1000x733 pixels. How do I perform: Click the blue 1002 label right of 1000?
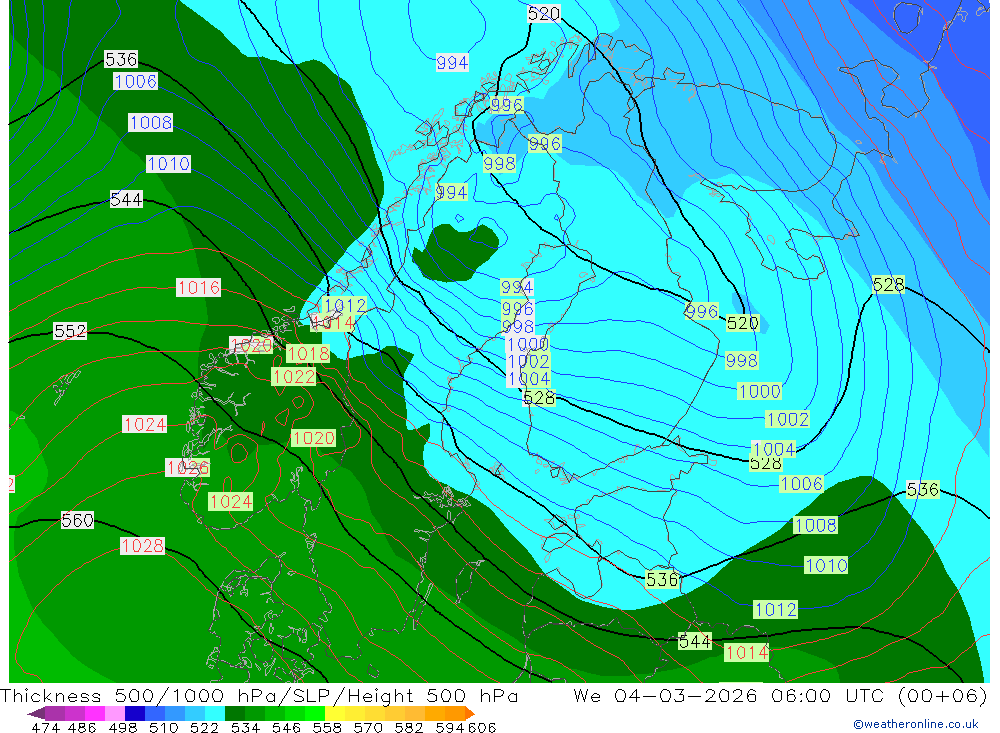pyautogui.click(x=788, y=419)
